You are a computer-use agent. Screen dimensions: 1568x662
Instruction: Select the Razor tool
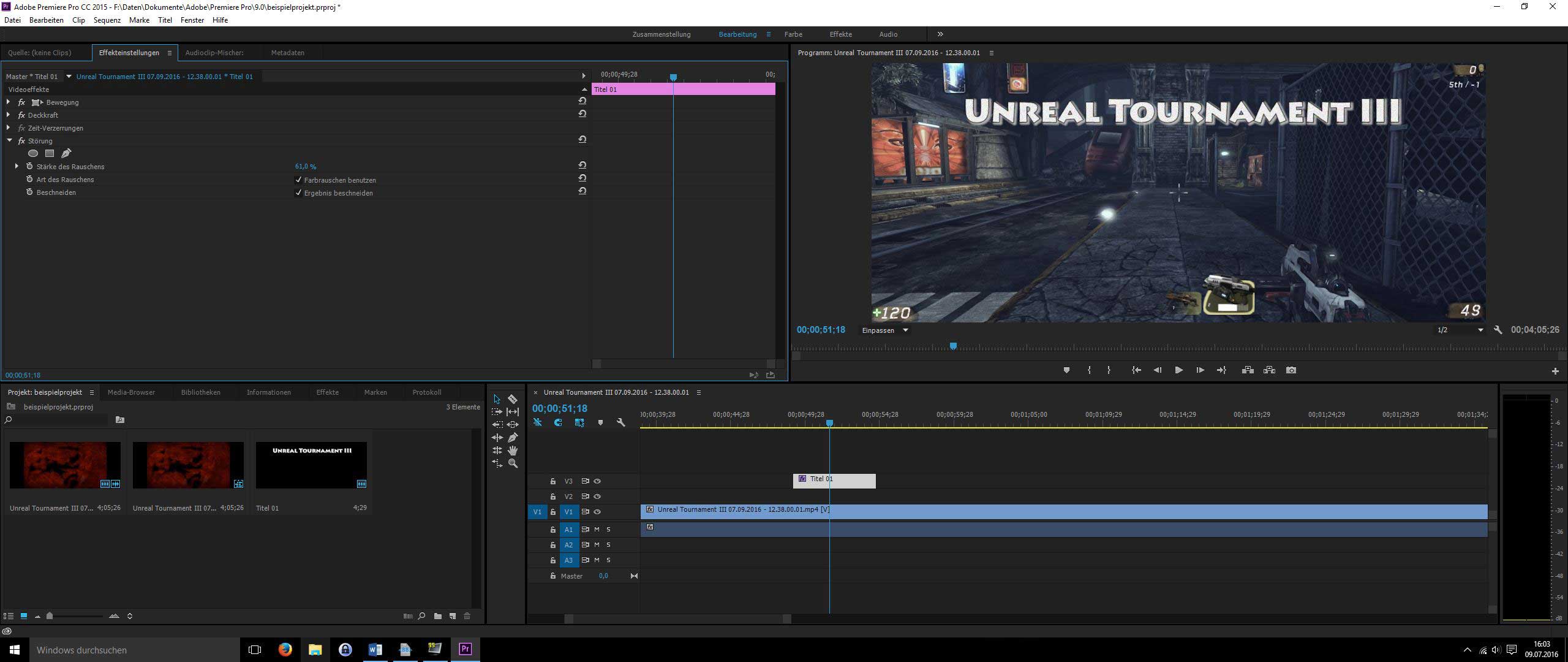click(513, 399)
